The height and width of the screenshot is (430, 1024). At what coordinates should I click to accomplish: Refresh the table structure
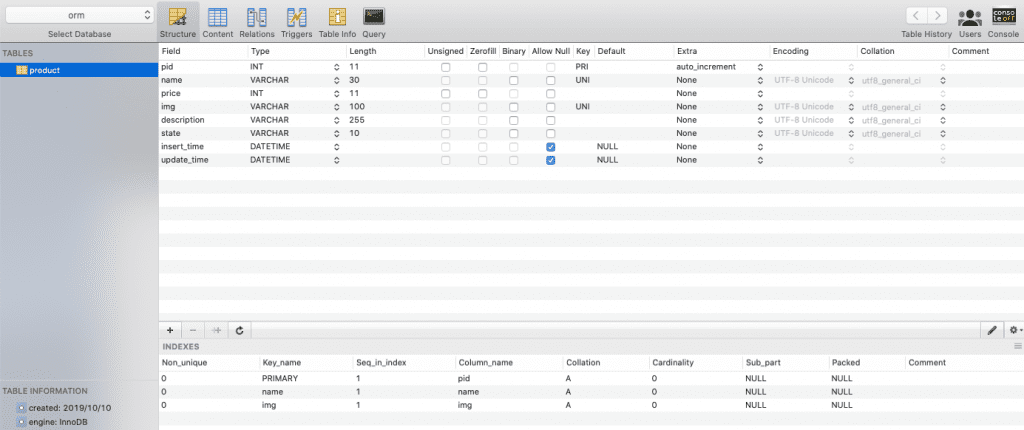tap(240, 331)
